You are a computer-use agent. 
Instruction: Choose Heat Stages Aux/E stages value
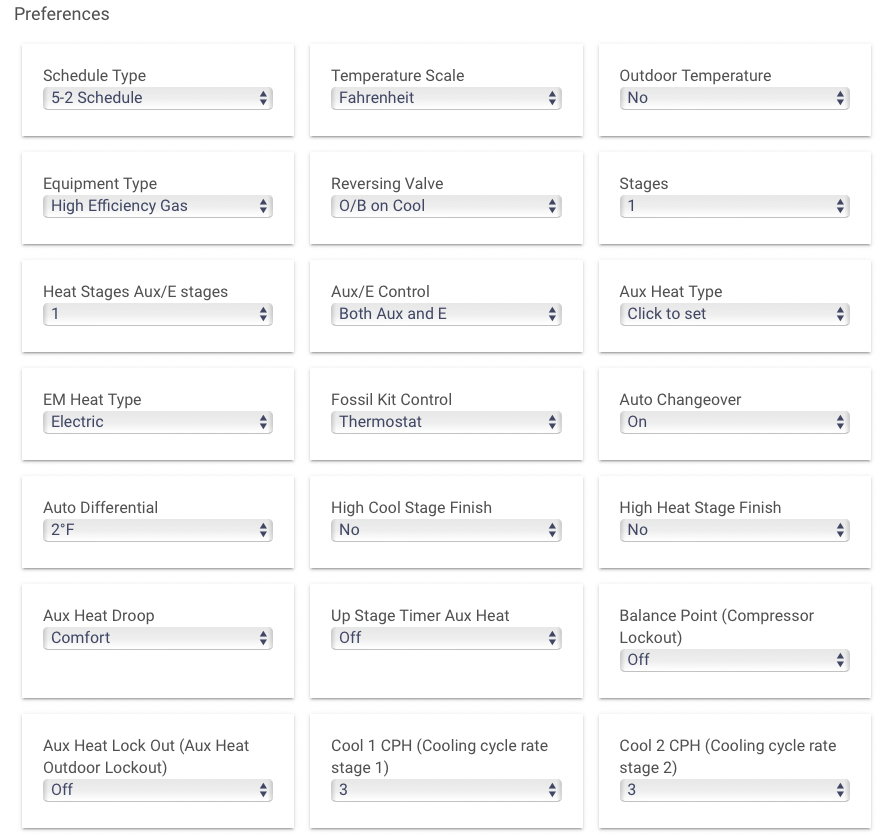pos(158,314)
